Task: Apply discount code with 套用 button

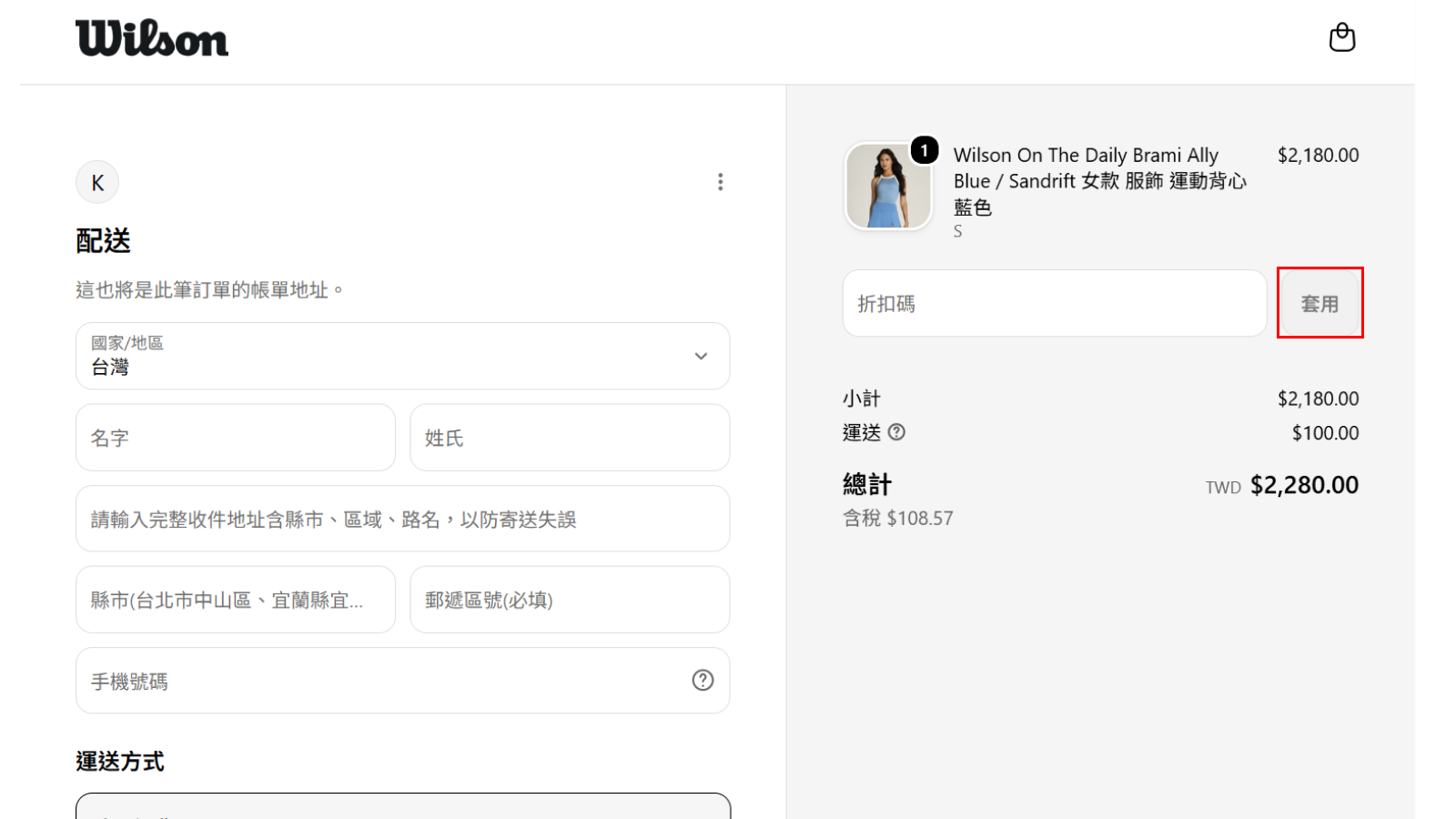Action: click(1319, 303)
